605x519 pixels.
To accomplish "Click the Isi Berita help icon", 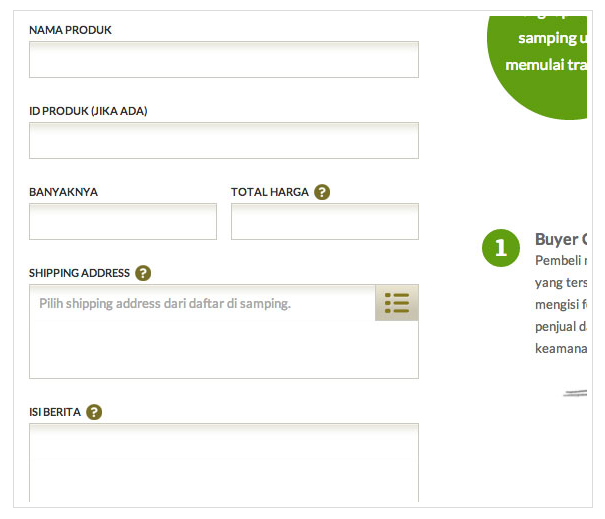I will [x=94, y=412].
